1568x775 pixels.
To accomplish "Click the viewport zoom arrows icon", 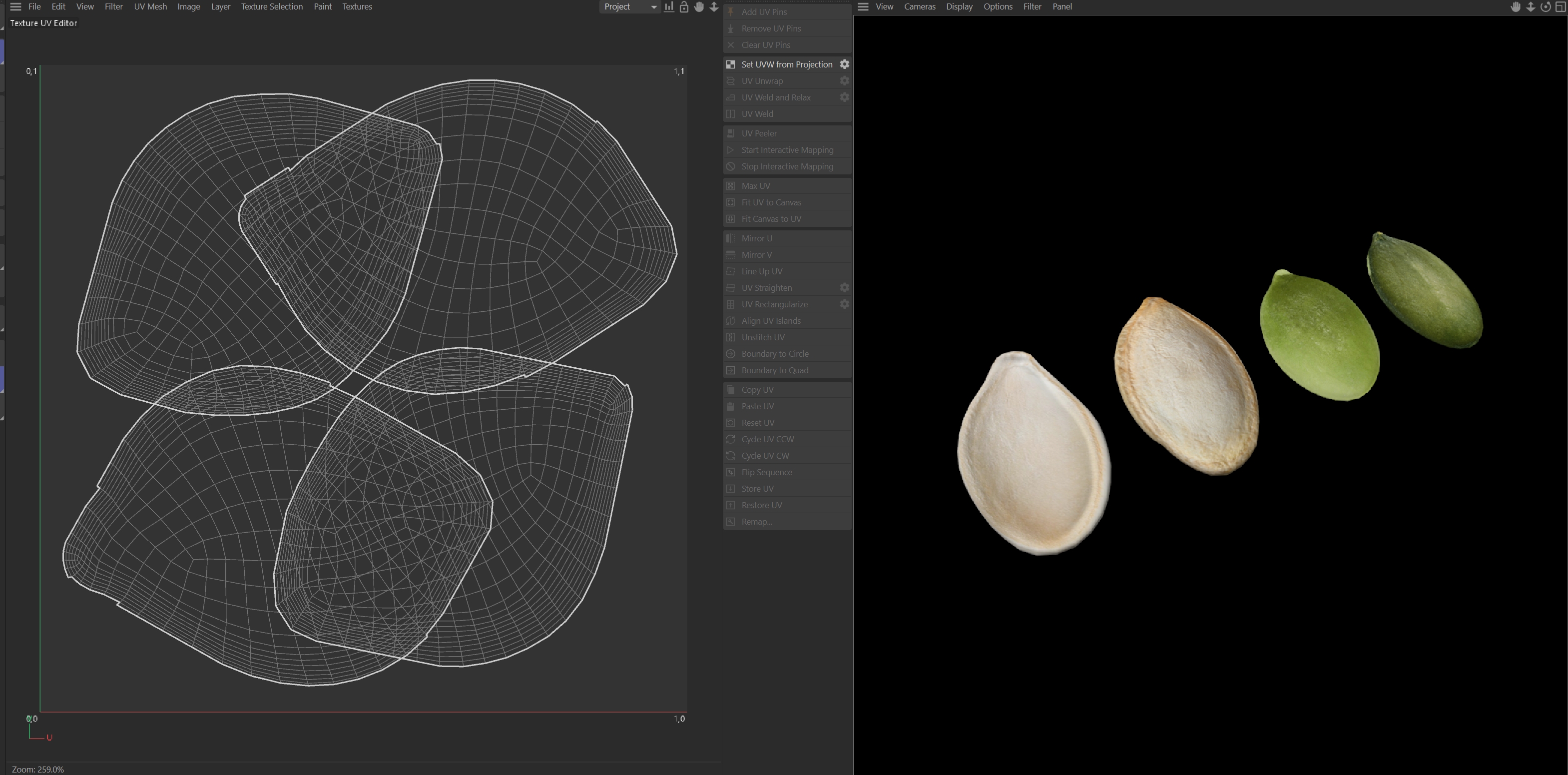I will 1530,6.
